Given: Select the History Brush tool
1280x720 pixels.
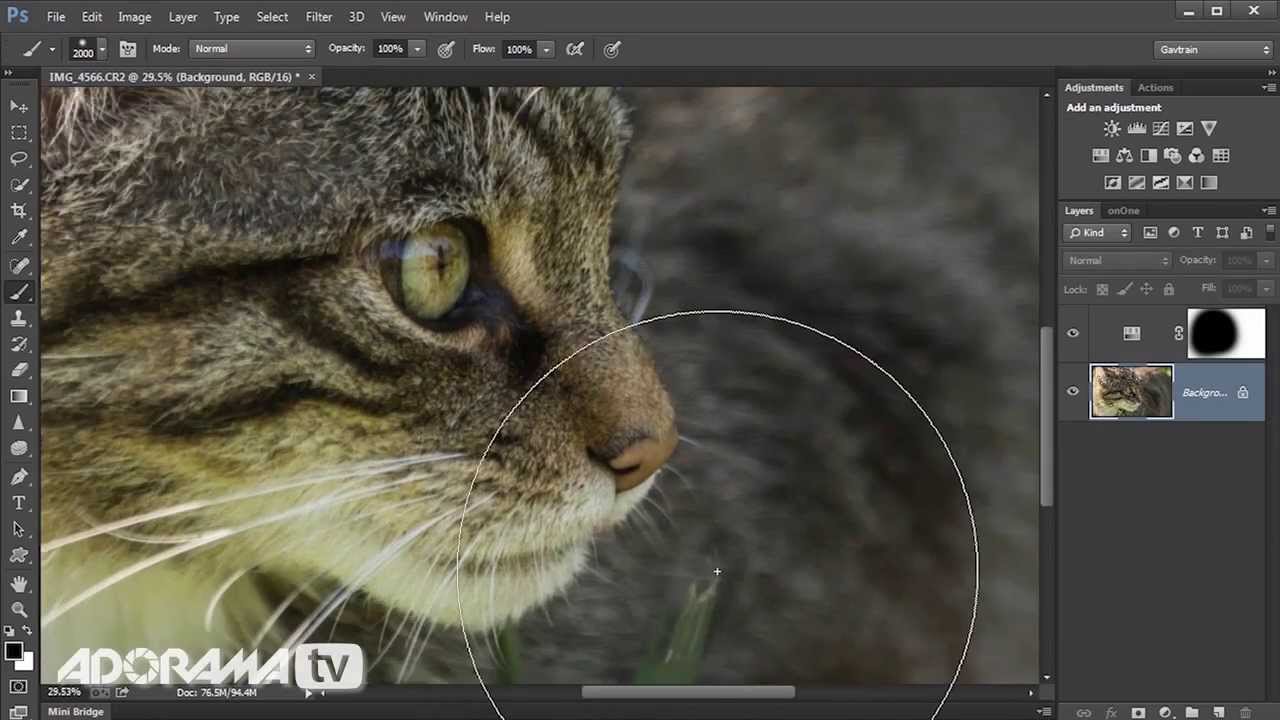Looking at the screenshot, I should point(19,344).
